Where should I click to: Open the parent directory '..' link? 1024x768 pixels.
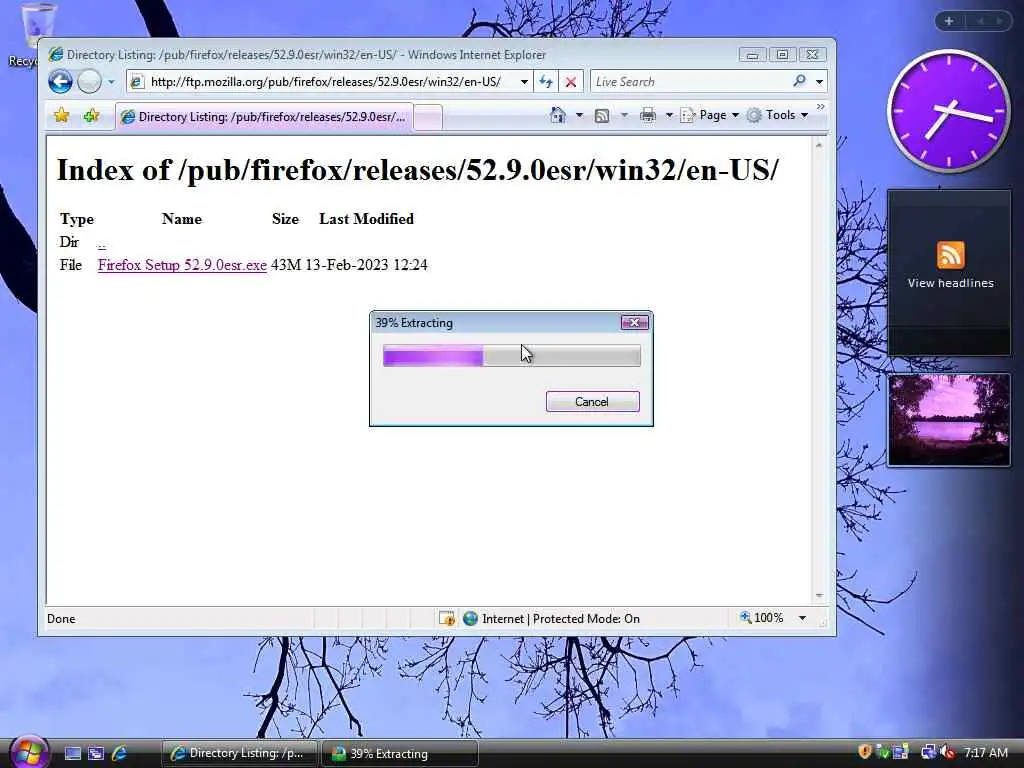click(102, 243)
